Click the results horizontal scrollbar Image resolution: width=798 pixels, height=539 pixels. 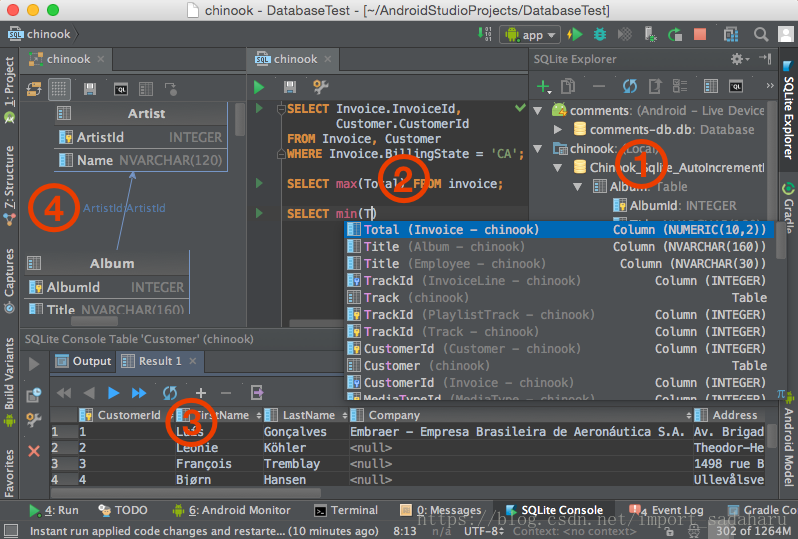point(186,493)
